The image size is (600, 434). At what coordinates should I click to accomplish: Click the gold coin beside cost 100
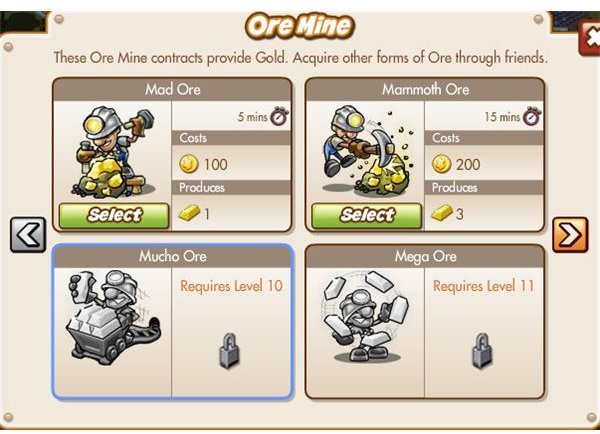coord(189,164)
